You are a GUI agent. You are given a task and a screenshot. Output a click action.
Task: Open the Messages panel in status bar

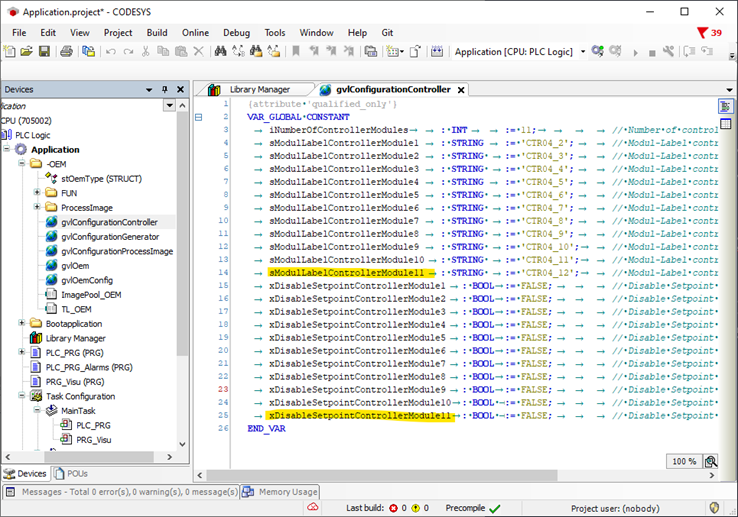(x=120, y=492)
